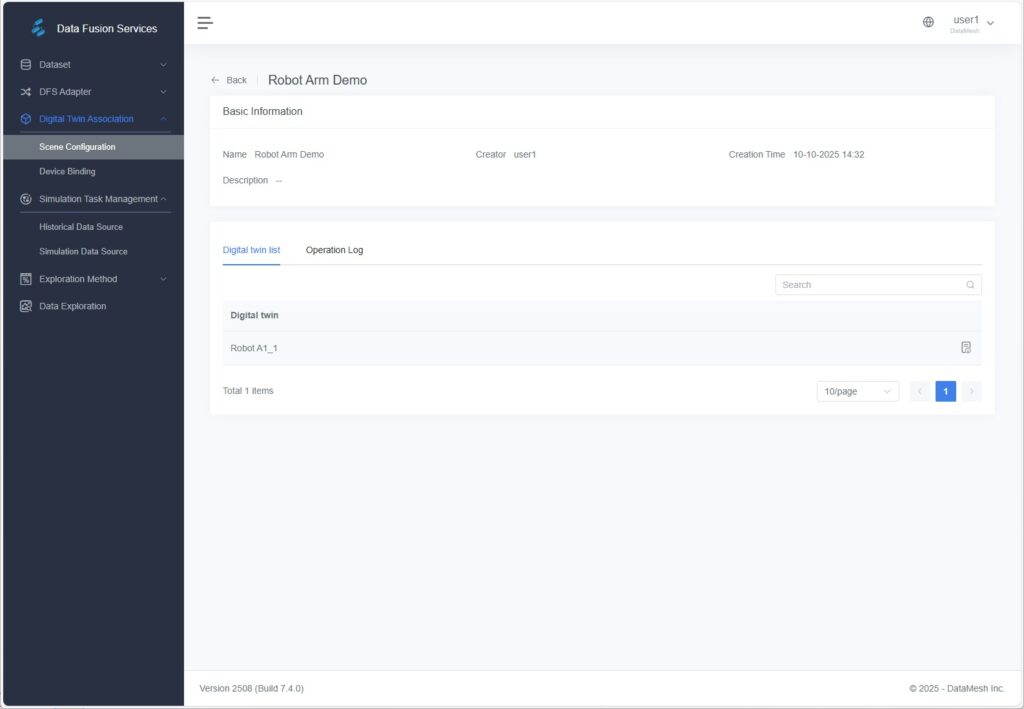Click the document icon beside Robot A1_1

pyautogui.click(x=966, y=347)
